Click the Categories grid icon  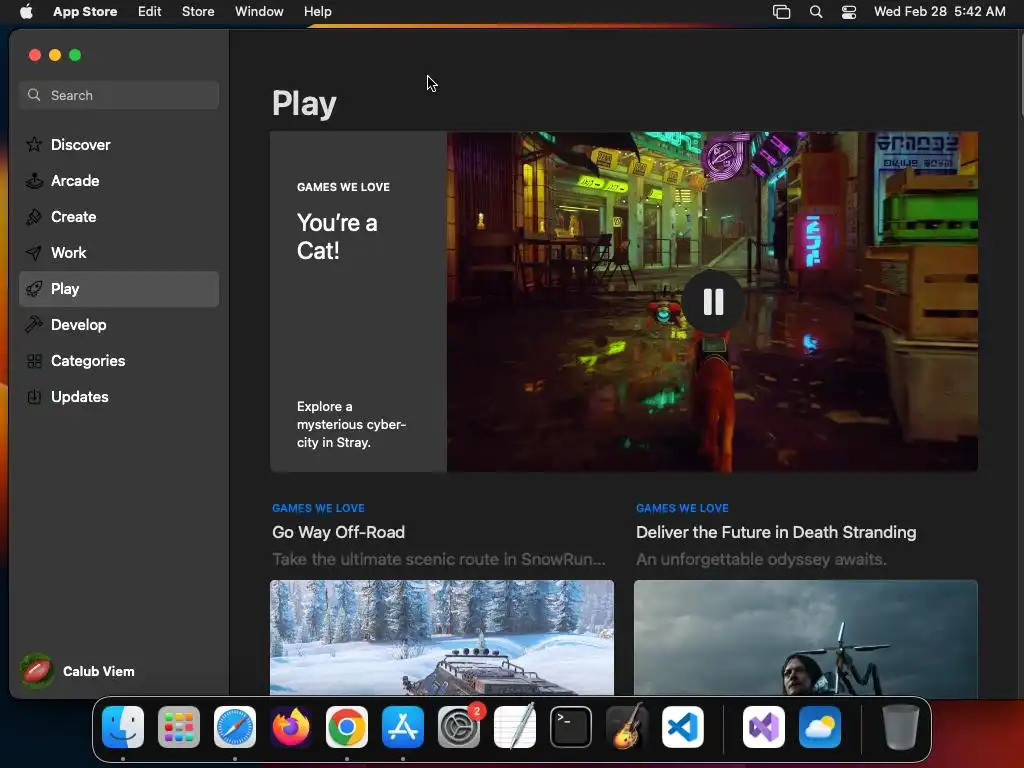point(34,360)
